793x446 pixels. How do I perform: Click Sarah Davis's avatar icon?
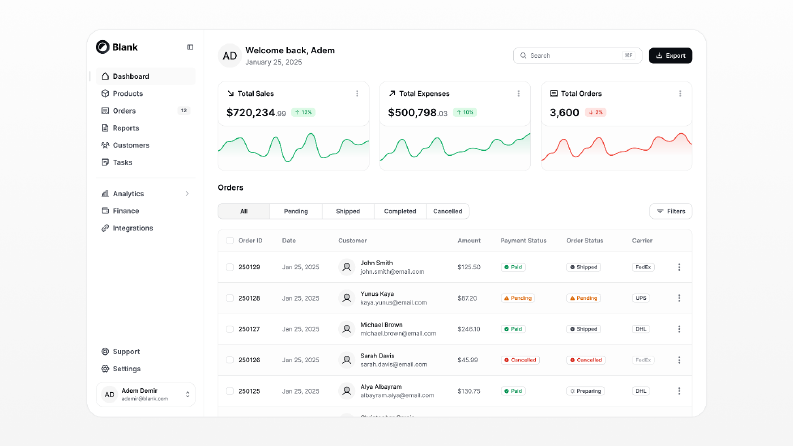pyautogui.click(x=346, y=360)
